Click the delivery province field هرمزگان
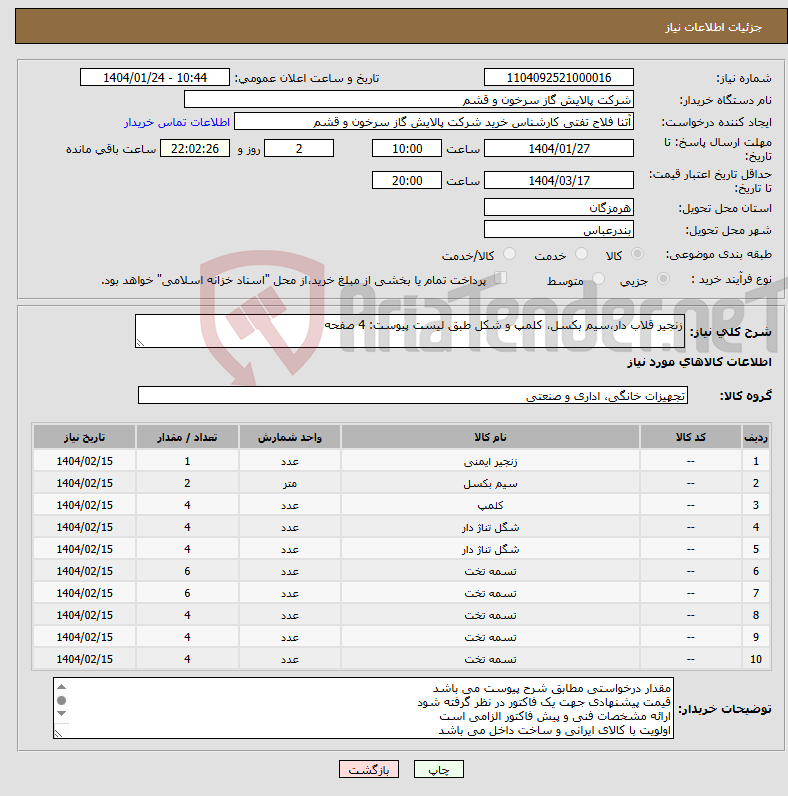 559,208
